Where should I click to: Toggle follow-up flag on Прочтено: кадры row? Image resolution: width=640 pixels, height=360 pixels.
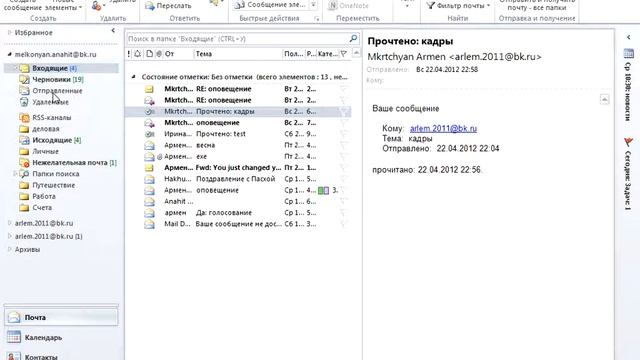344,111
